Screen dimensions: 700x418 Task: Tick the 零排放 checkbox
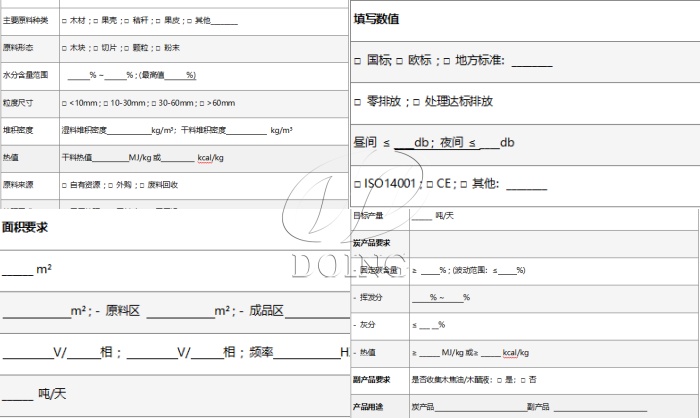(358, 102)
